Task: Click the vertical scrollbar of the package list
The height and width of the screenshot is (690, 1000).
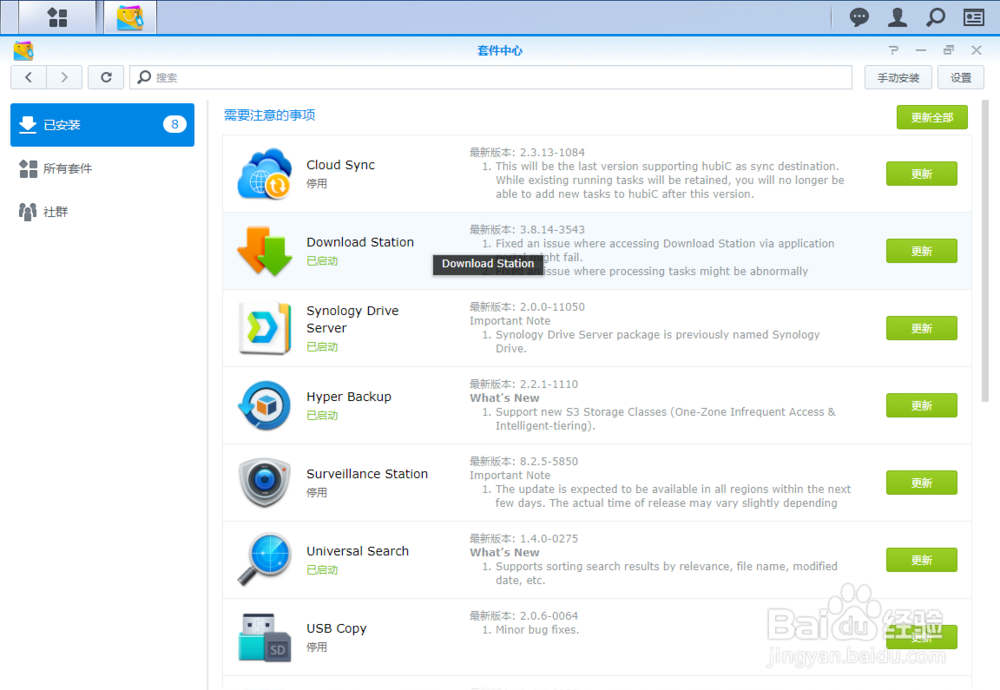Action: click(x=985, y=251)
